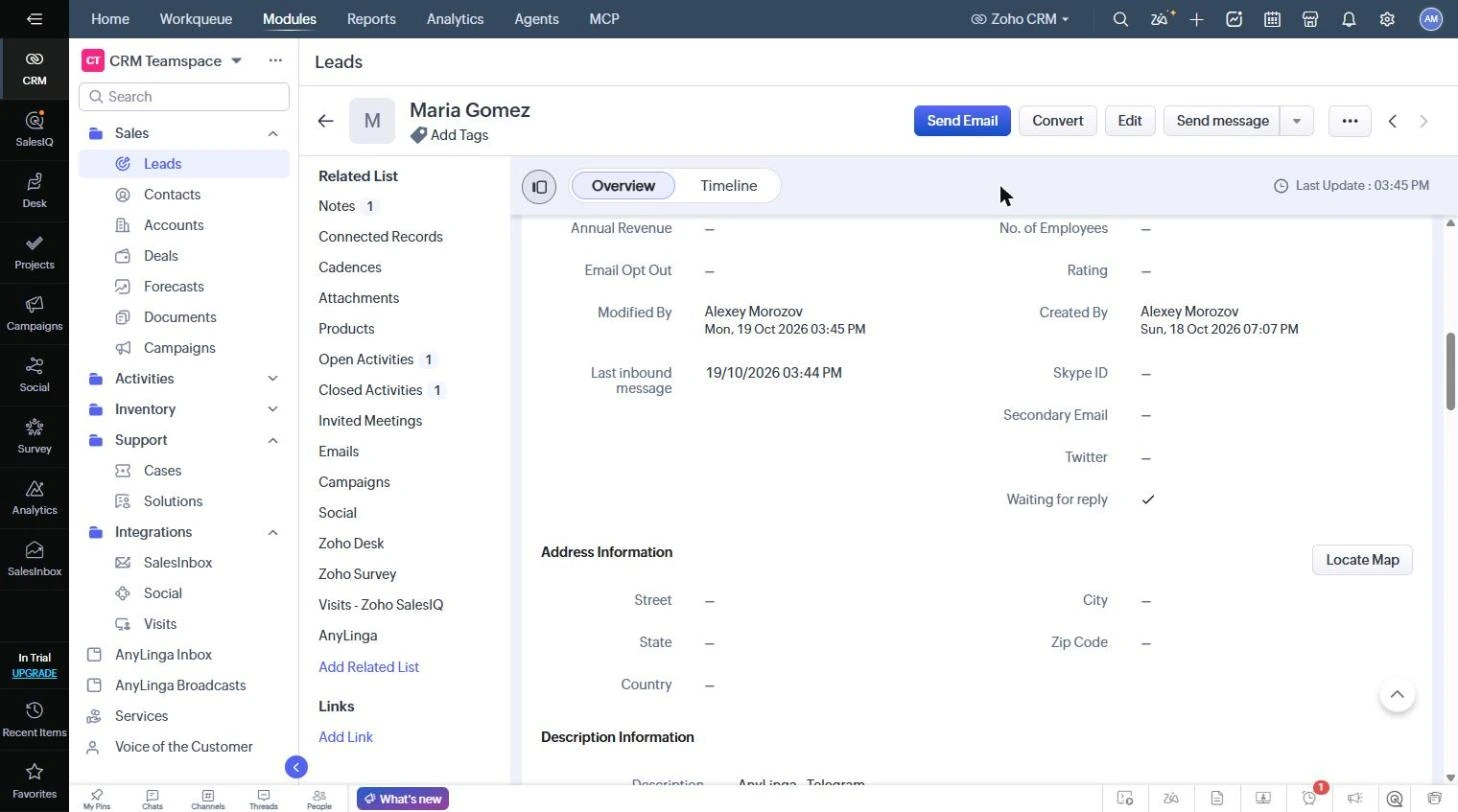Open the Zoho CRM switcher dropdown
This screenshot has height=812, width=1458.
(1020, 19)
